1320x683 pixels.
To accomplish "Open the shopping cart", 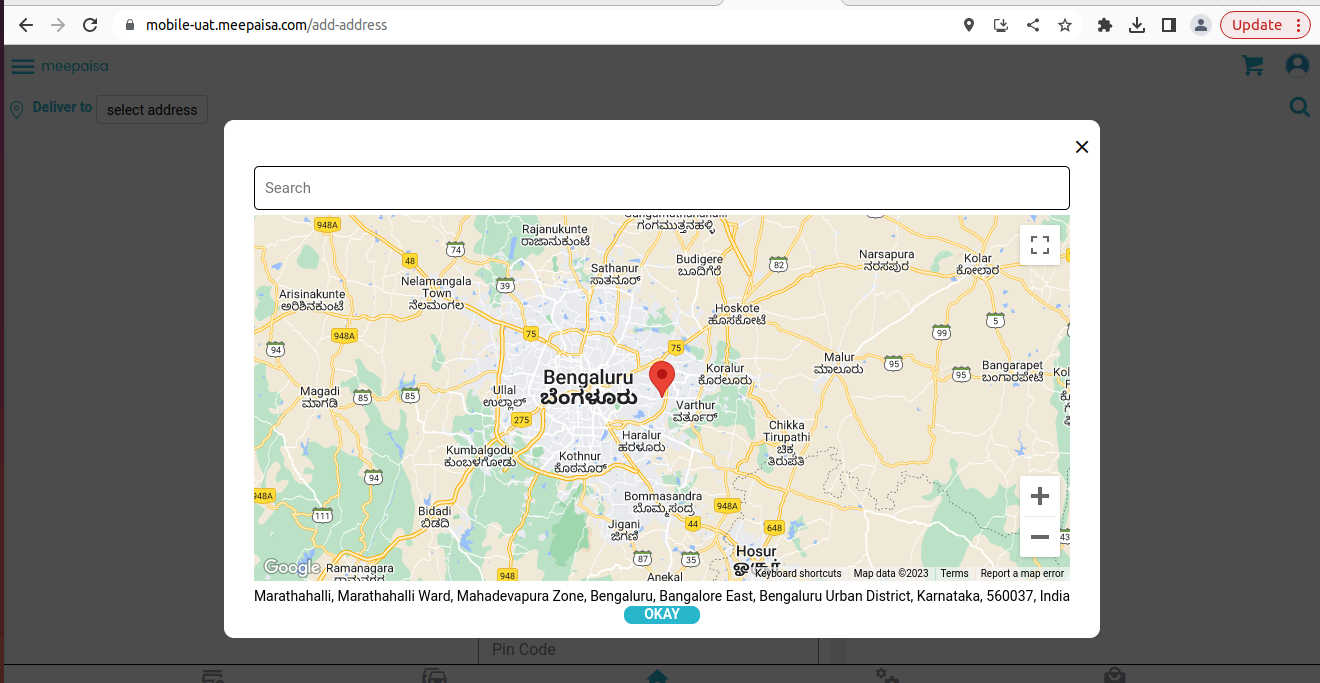I will (x=1252, y=66).
